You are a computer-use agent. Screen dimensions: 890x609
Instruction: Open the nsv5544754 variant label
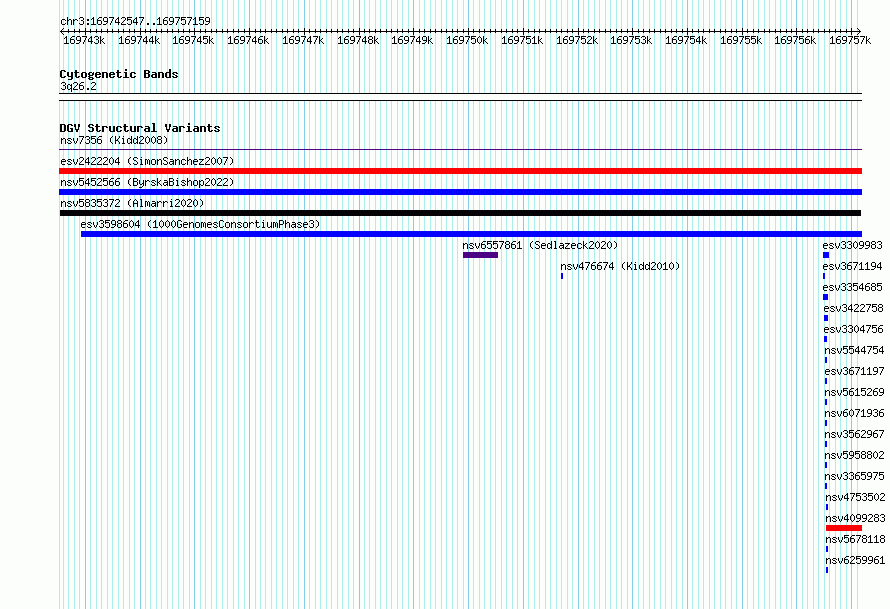pyautogui.click(x=854, y=350)
